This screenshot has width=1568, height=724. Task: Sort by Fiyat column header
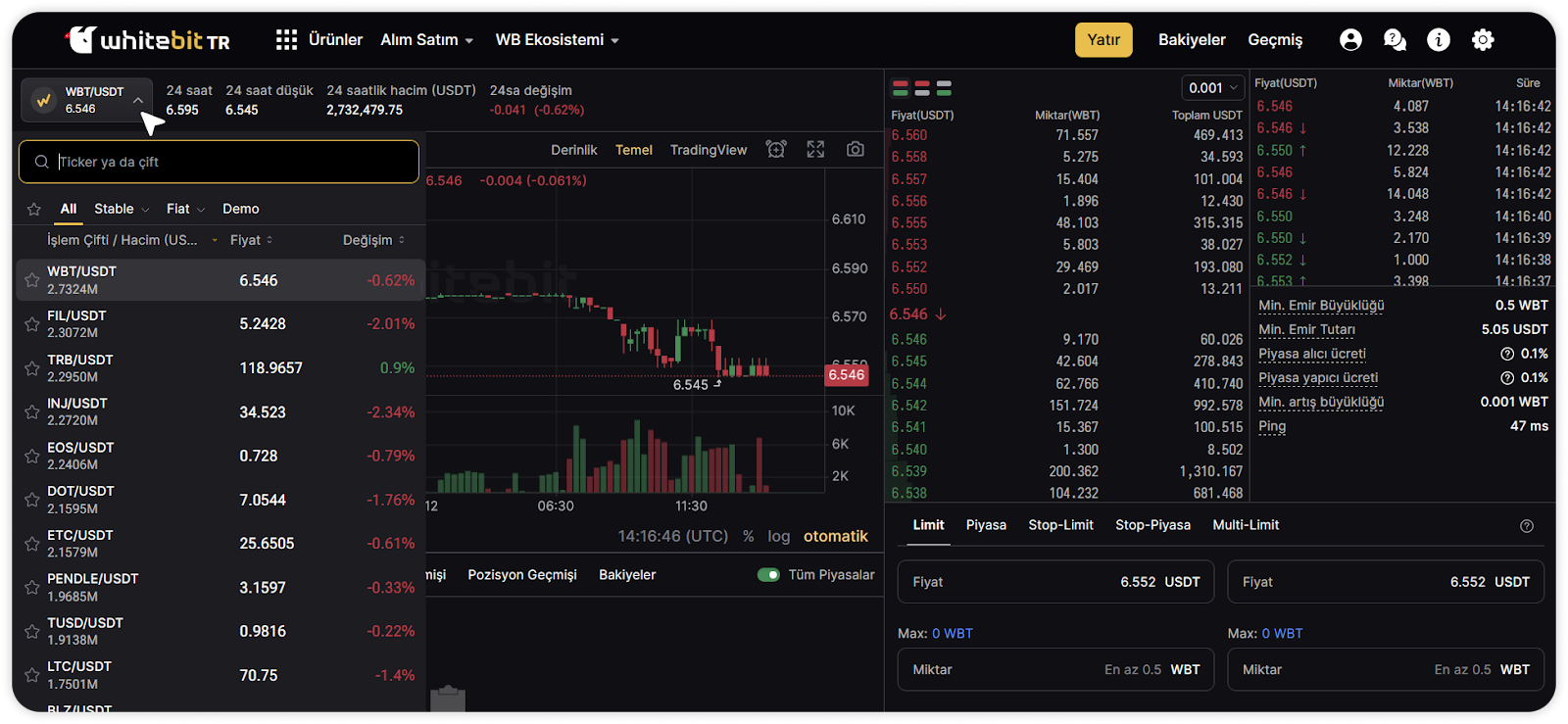[251, 240]
